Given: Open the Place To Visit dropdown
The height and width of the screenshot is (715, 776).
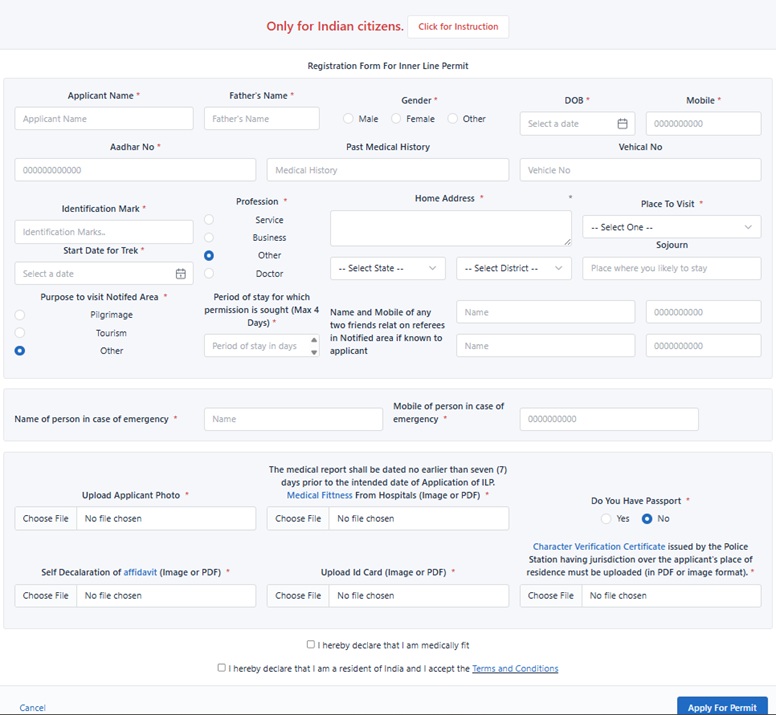Looking at the screenshot, I should coord(671,228).
